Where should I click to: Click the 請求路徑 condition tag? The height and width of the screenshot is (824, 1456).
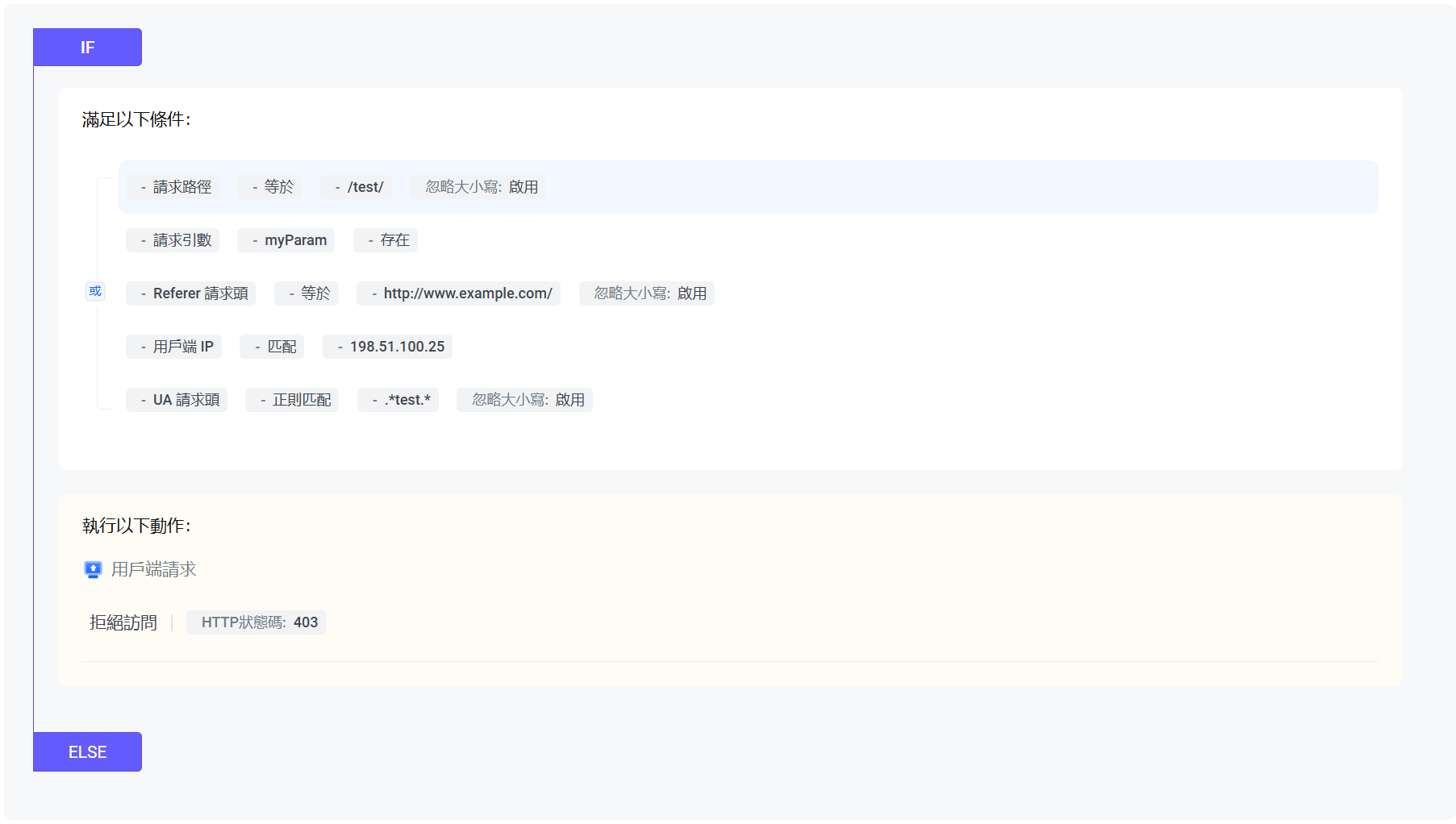(x=173, y=187)
